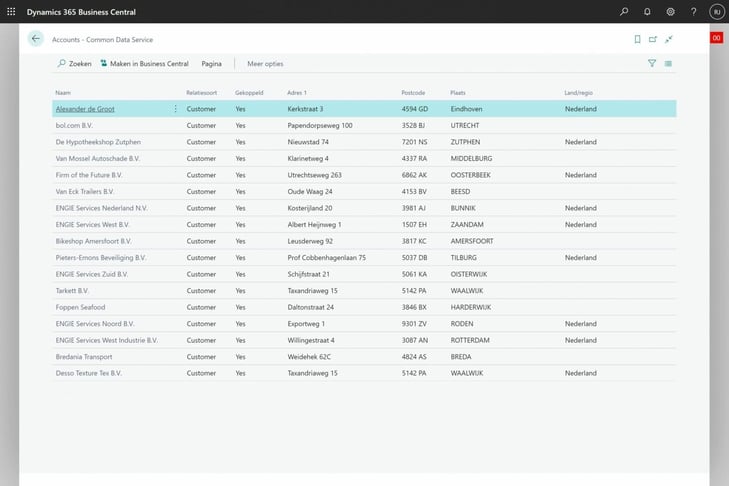Open bol.com B.V. account
The height and width of the screenshot is (486, 729).
pyautogui.click(x=74, y=126)
